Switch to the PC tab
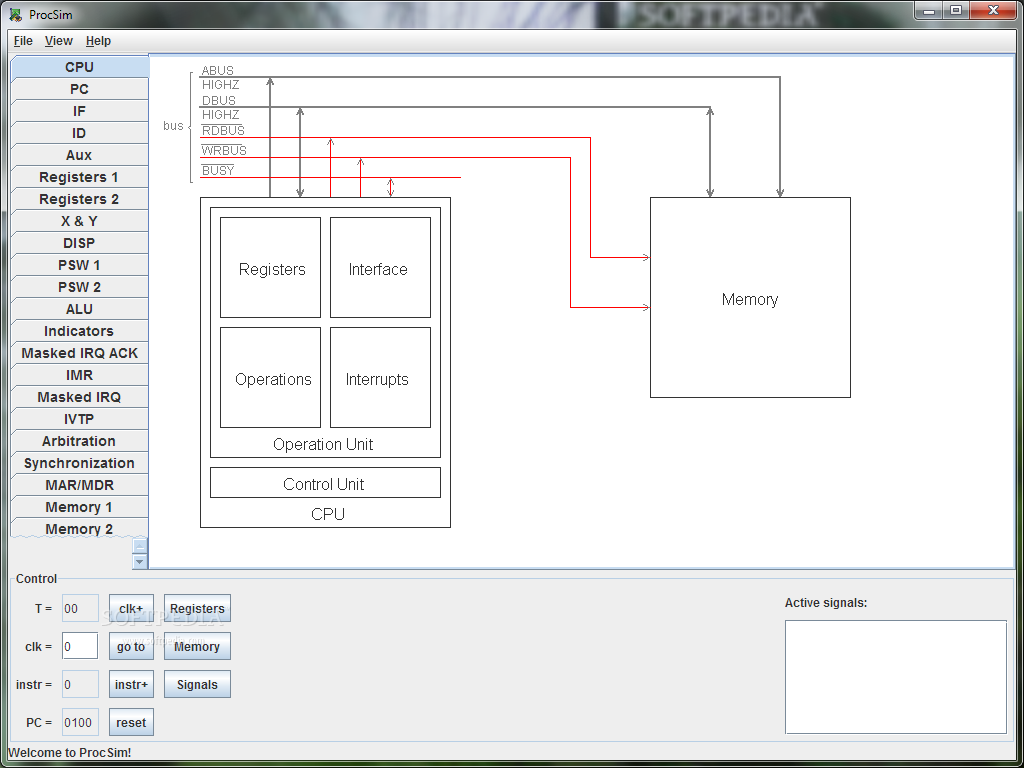1024x768 pixels. (x=80, y=89)
